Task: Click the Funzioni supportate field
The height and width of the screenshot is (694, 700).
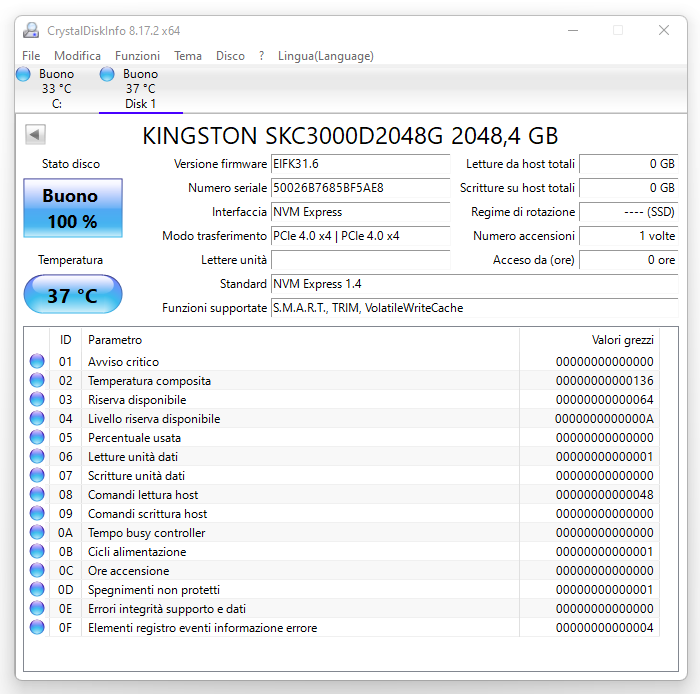Action: pos(475,308)
